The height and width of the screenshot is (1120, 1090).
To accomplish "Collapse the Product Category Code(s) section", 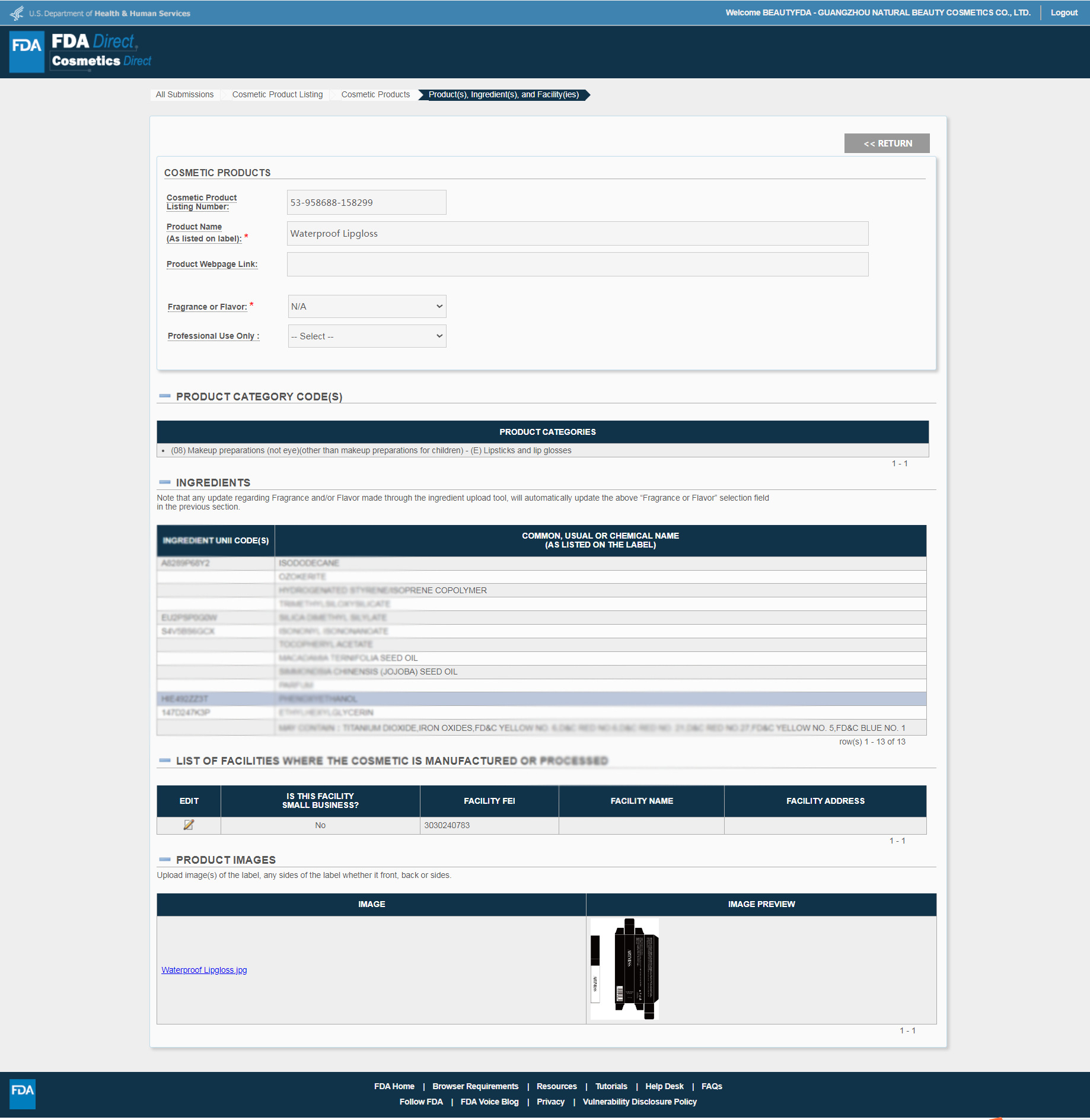I will [165, 396].
